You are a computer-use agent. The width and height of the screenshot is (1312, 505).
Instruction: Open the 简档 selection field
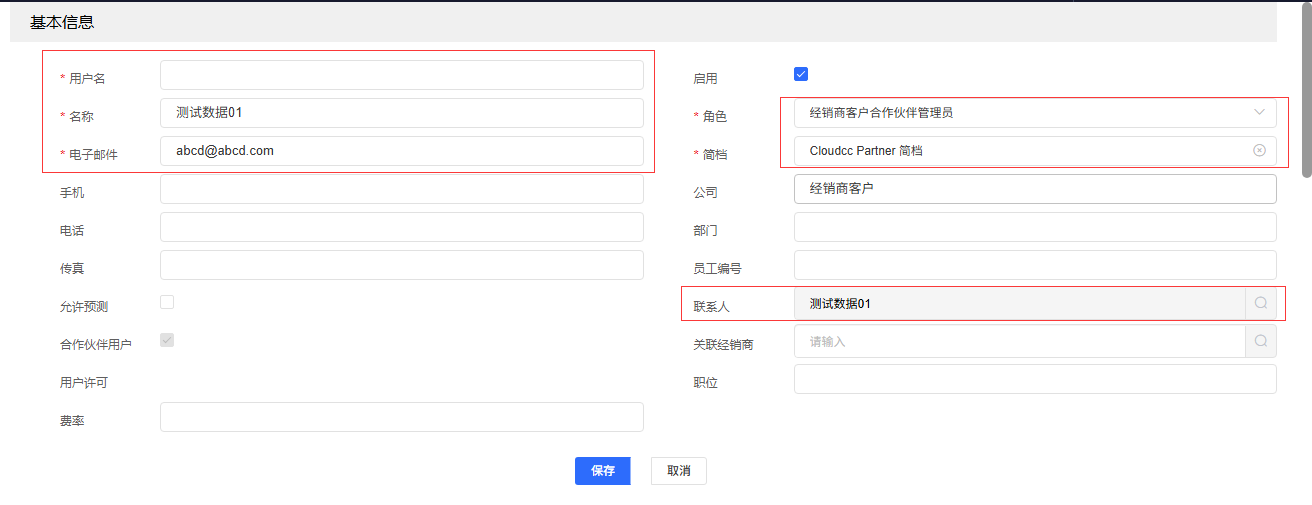pyautogui.click(x=1020, y=151)
